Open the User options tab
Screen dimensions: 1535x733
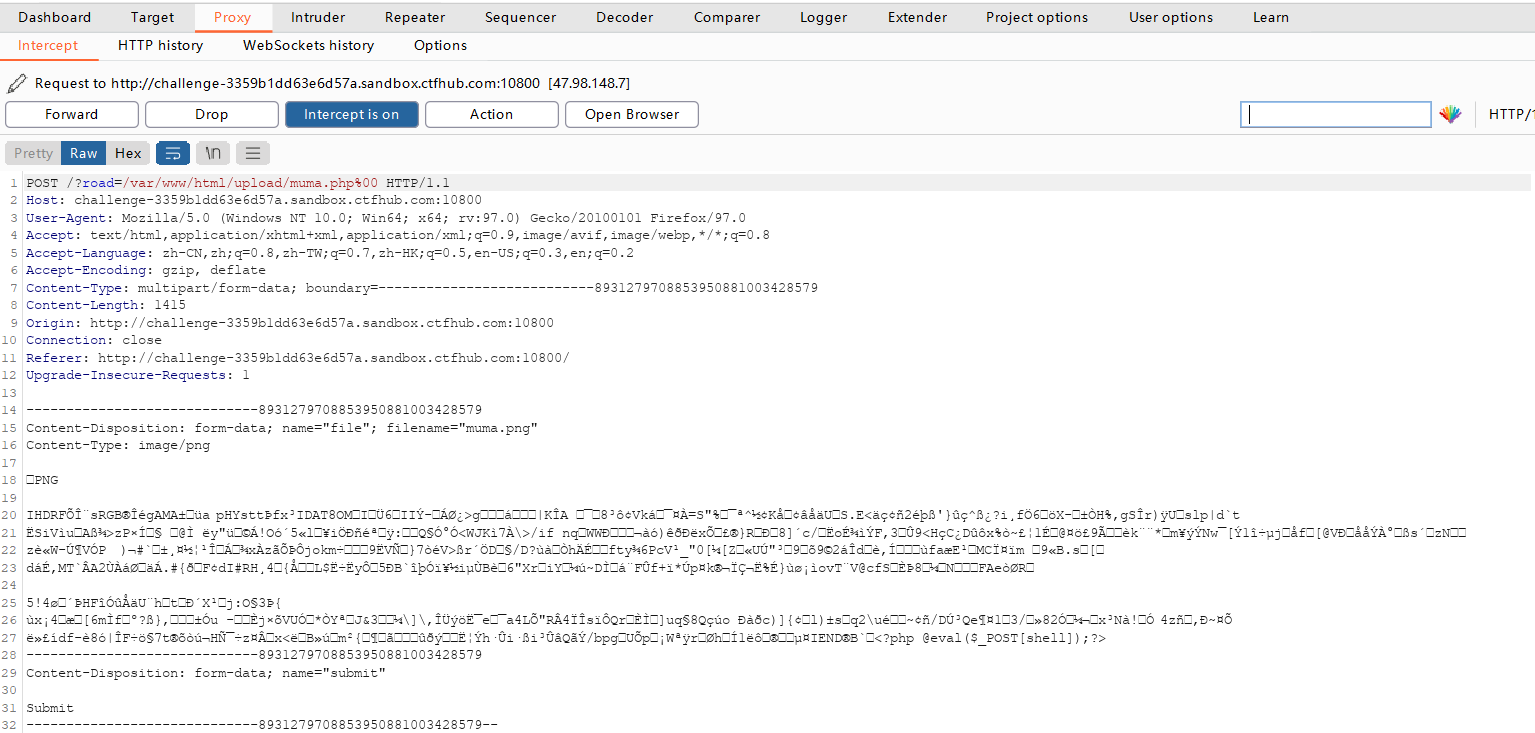coord(1171,17)
